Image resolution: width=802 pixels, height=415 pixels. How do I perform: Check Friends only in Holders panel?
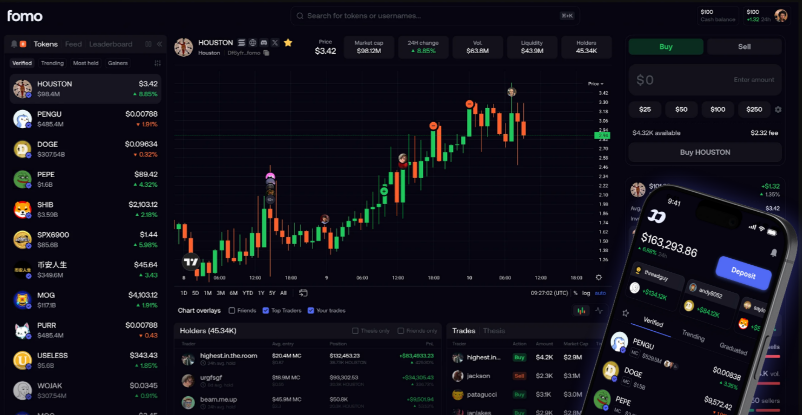pyautogui.click(x=400, y=331)
